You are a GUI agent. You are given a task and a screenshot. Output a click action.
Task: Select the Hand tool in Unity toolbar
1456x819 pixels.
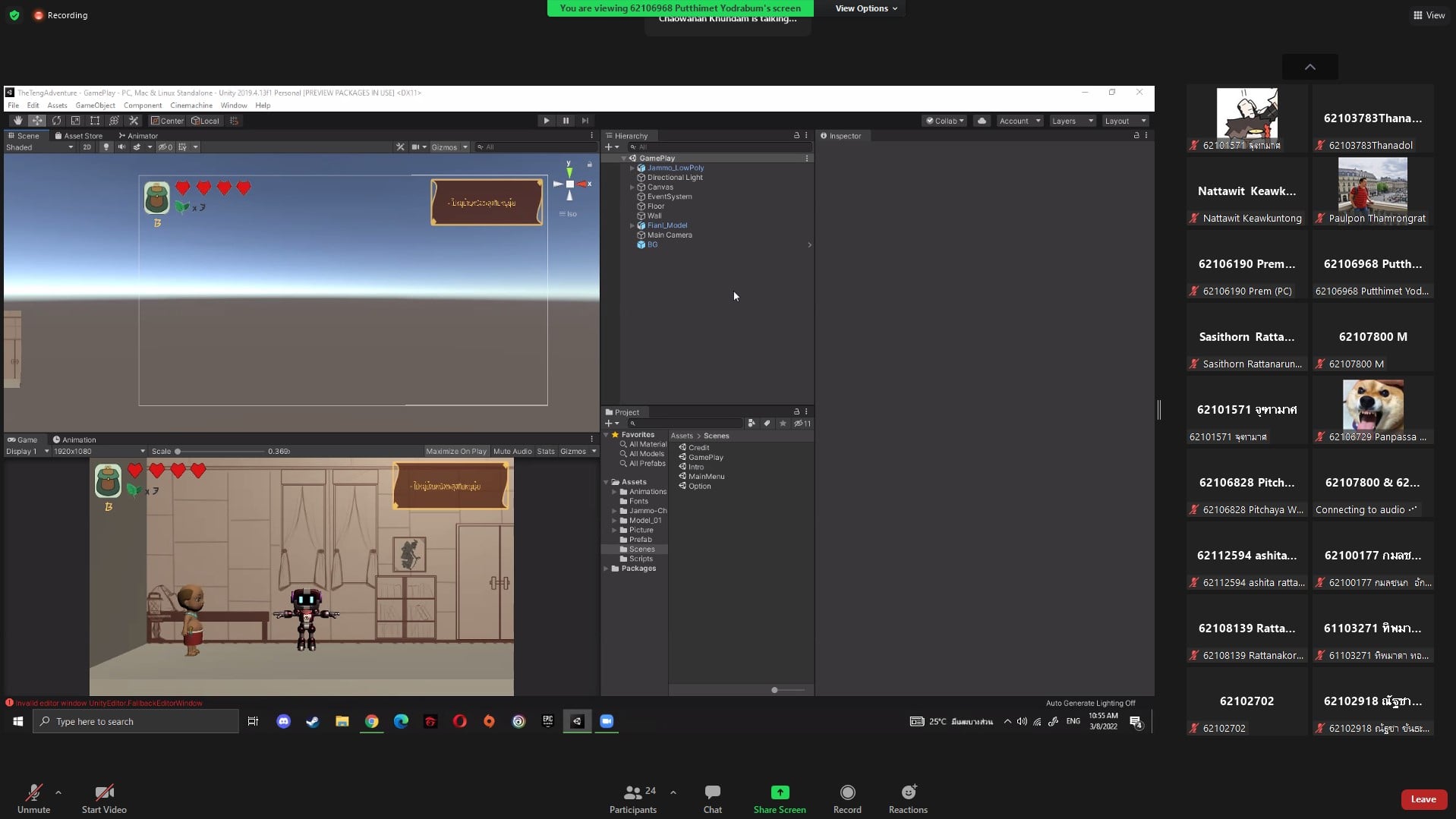[x=17, y=121]
